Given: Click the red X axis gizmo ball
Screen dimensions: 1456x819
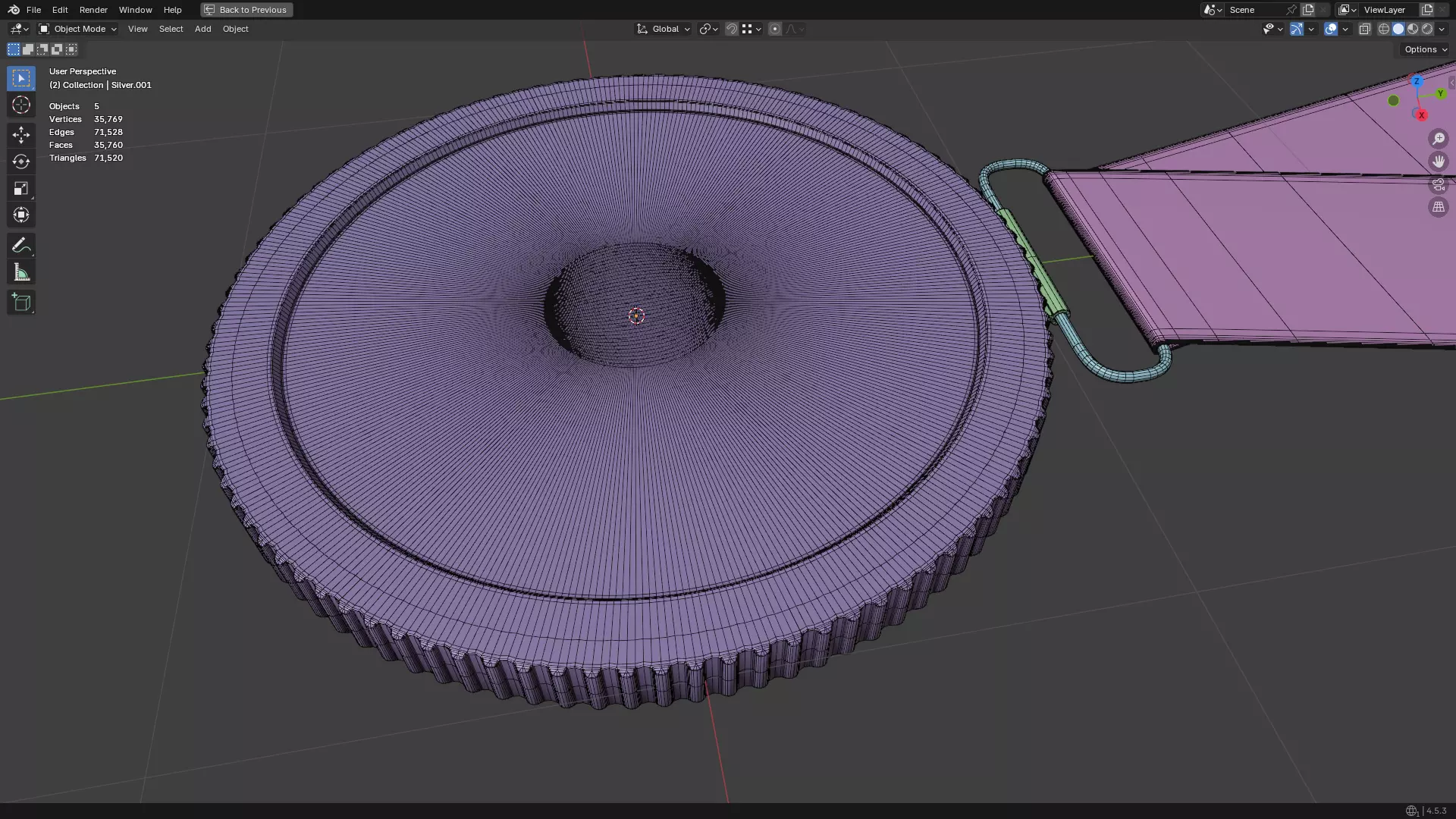Looking at the screenshot, I should pos(1421,115).
